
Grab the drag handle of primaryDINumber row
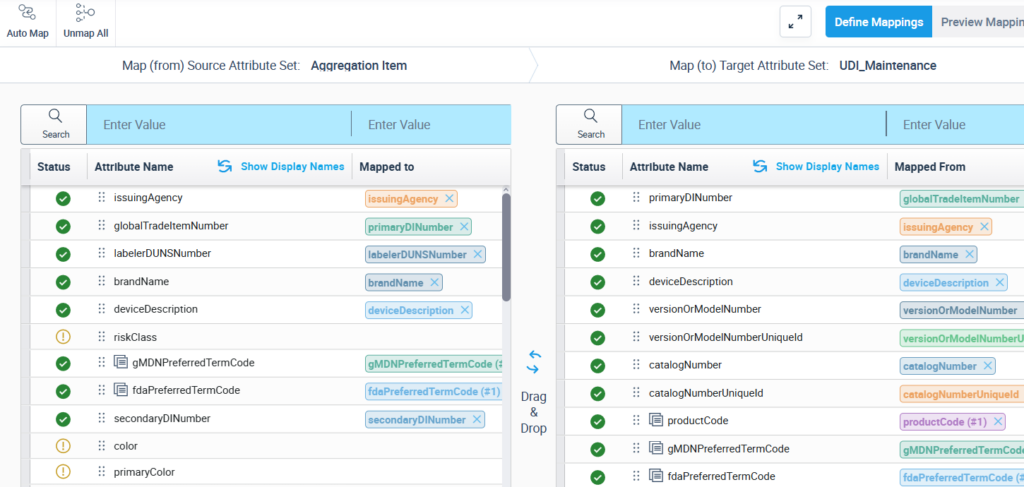pyautogui.click(x=636, y=197)
